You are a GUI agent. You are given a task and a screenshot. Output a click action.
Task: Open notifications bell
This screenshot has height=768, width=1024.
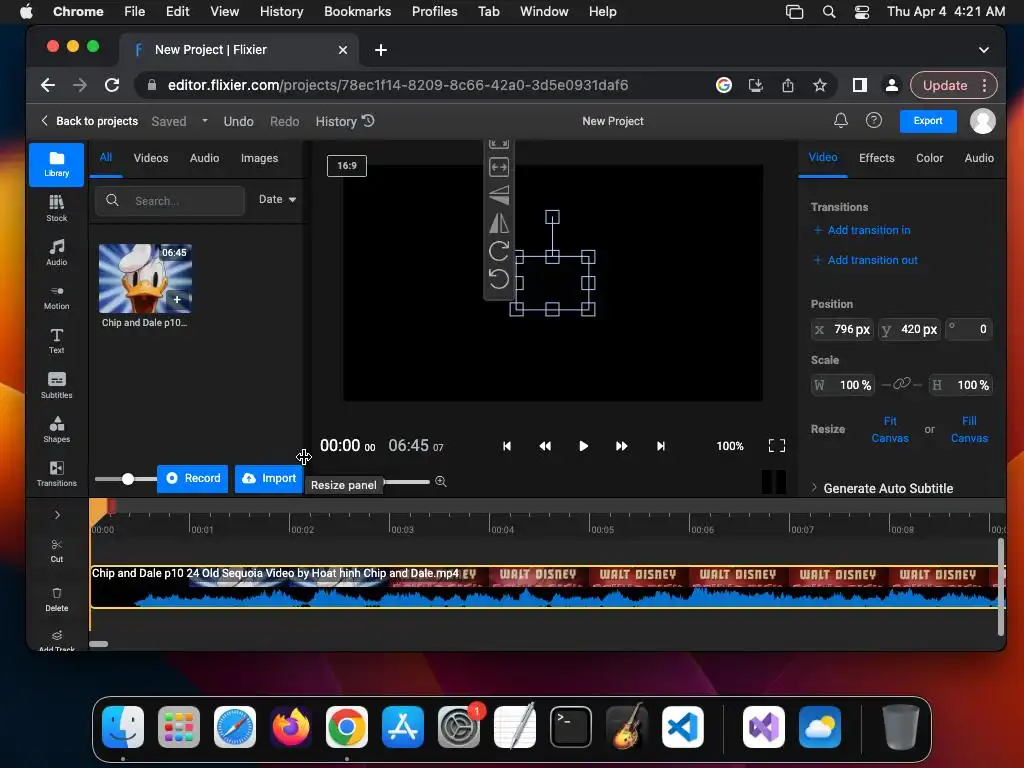(840, 121)
